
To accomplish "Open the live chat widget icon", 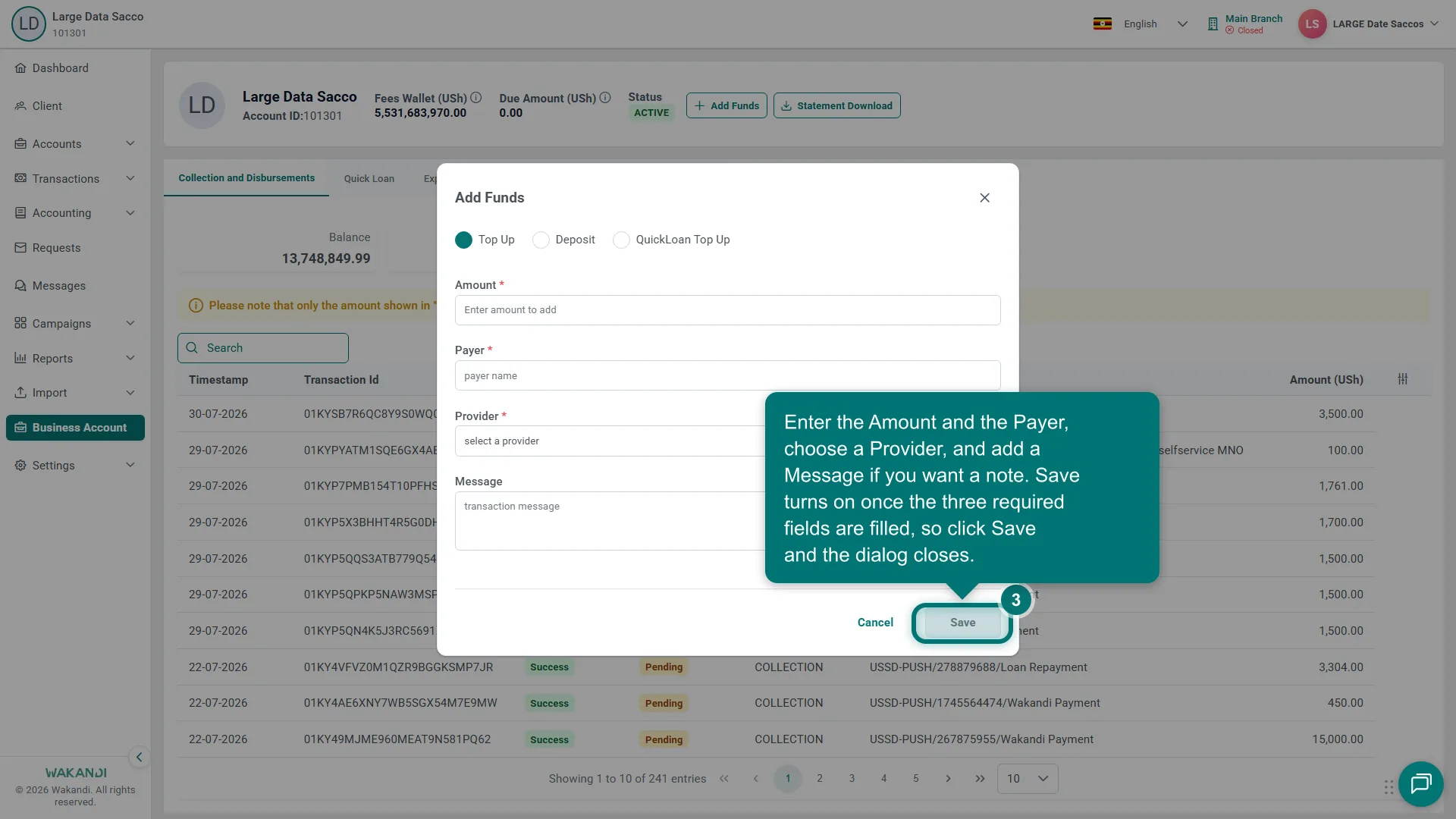I will coord(1420,783).
